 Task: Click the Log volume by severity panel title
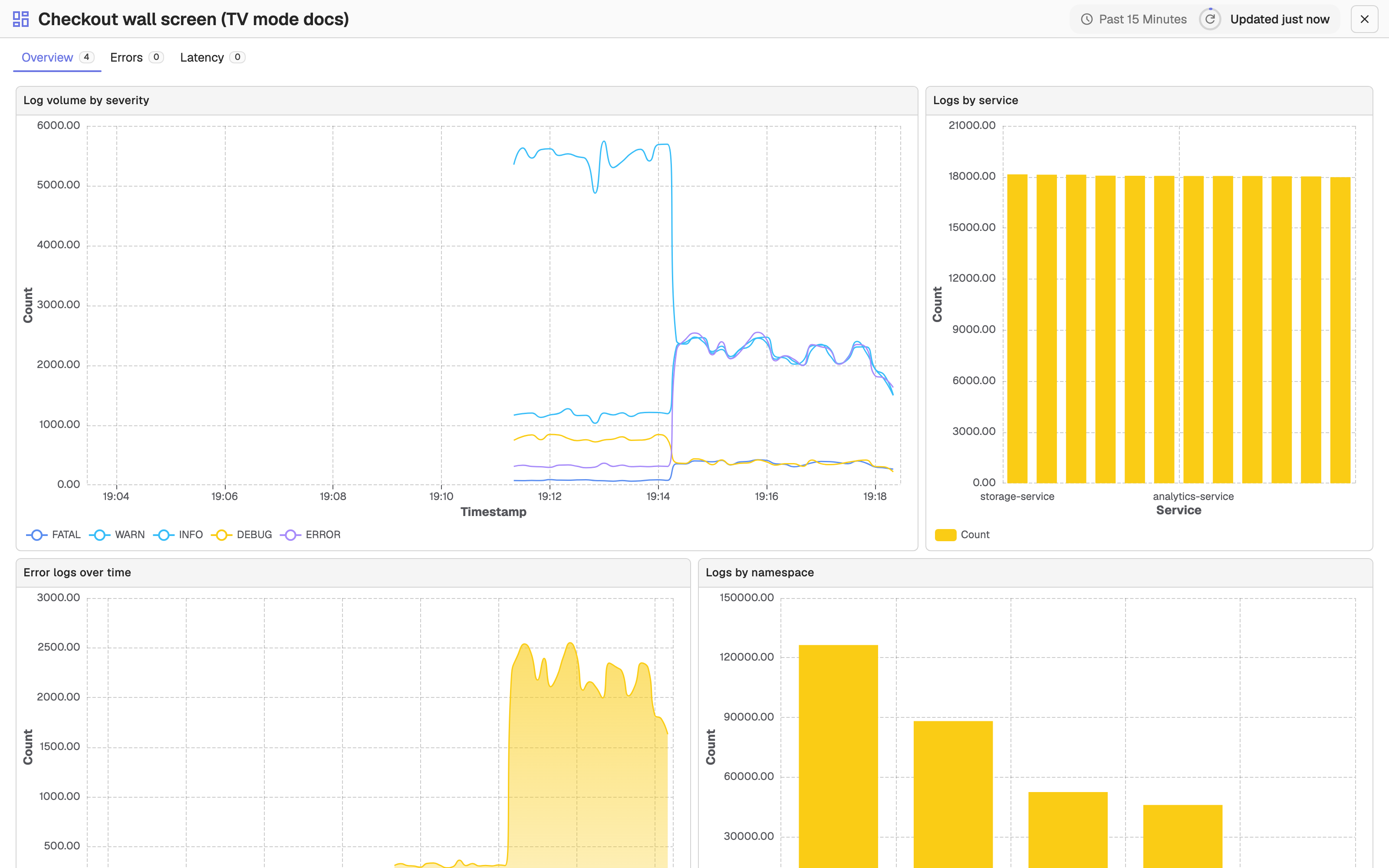pos(86,100)
